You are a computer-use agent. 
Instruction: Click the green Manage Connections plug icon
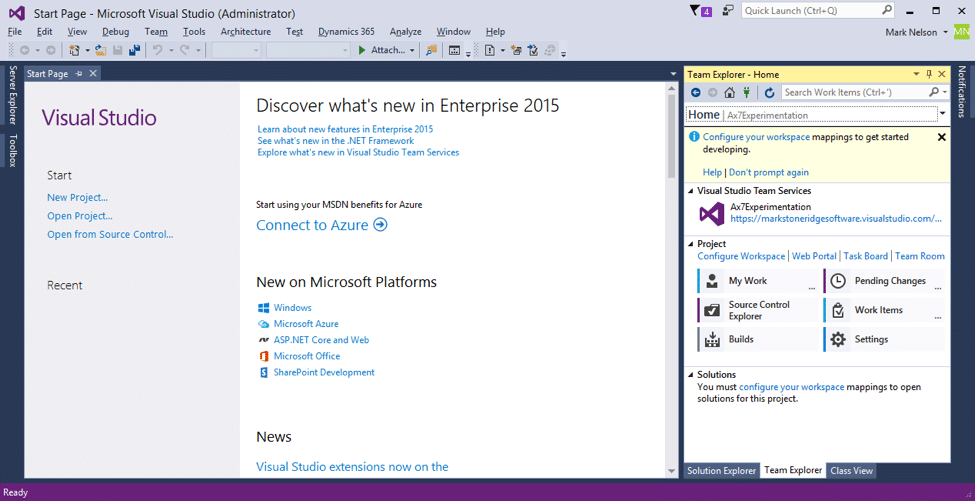coord(747,93)
